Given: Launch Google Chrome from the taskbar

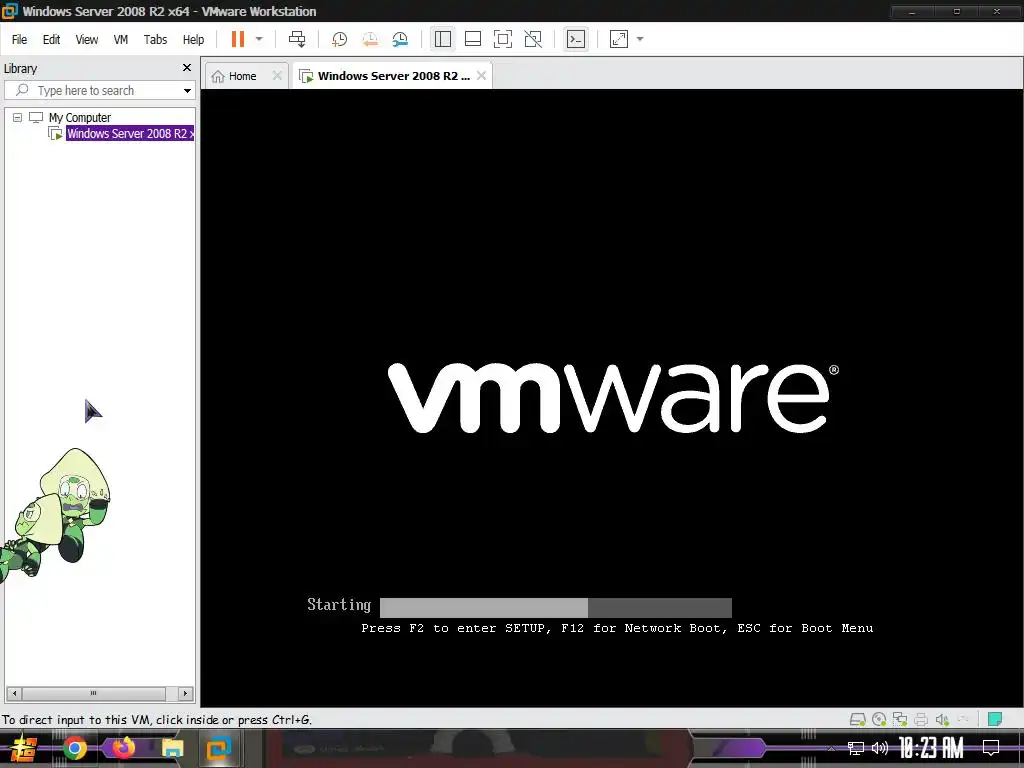Looking at the screenshot, I should click(x=74, y=748).
